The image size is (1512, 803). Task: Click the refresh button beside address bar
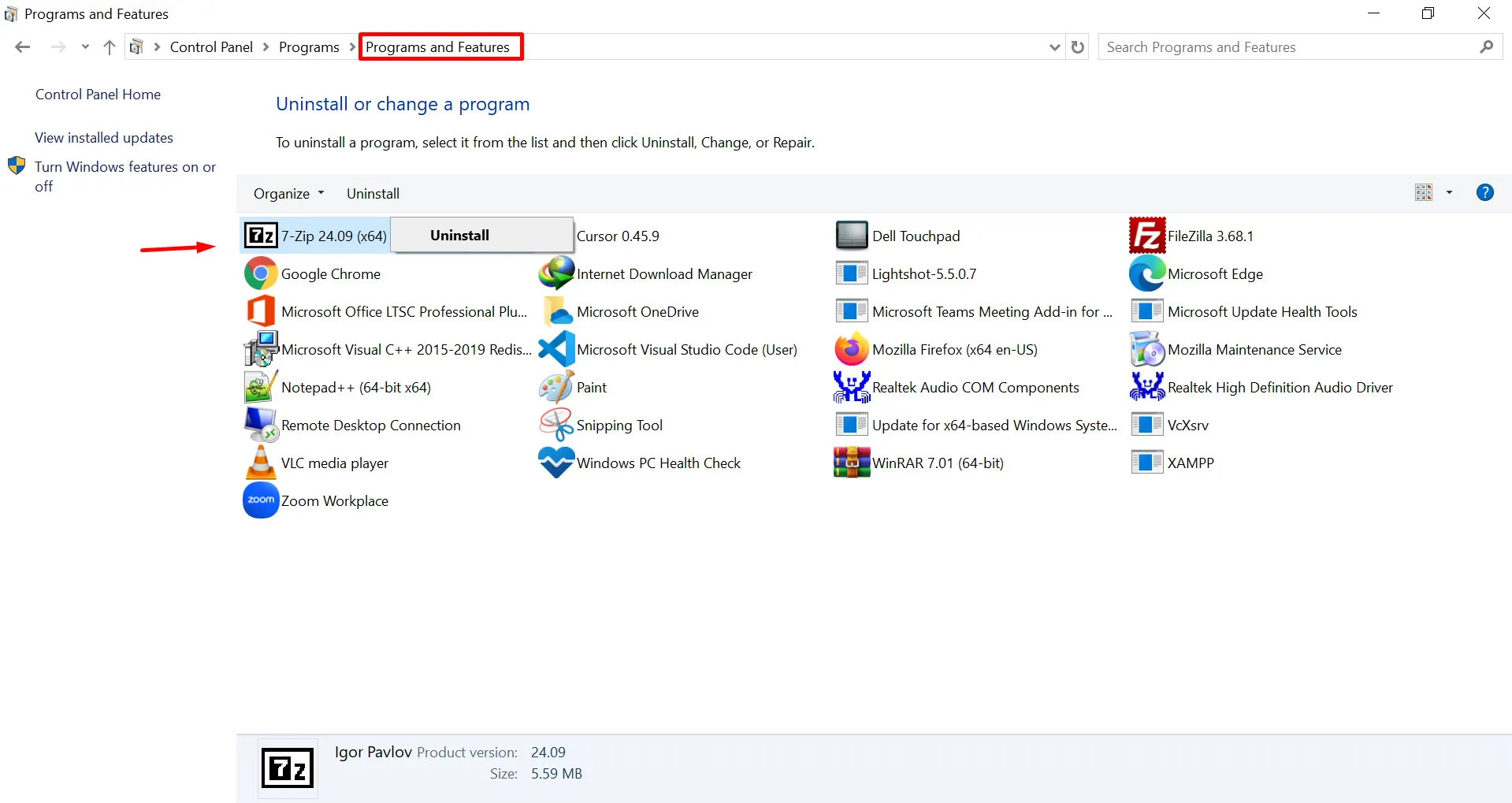pyautogui.click(x=1078, y=47)
